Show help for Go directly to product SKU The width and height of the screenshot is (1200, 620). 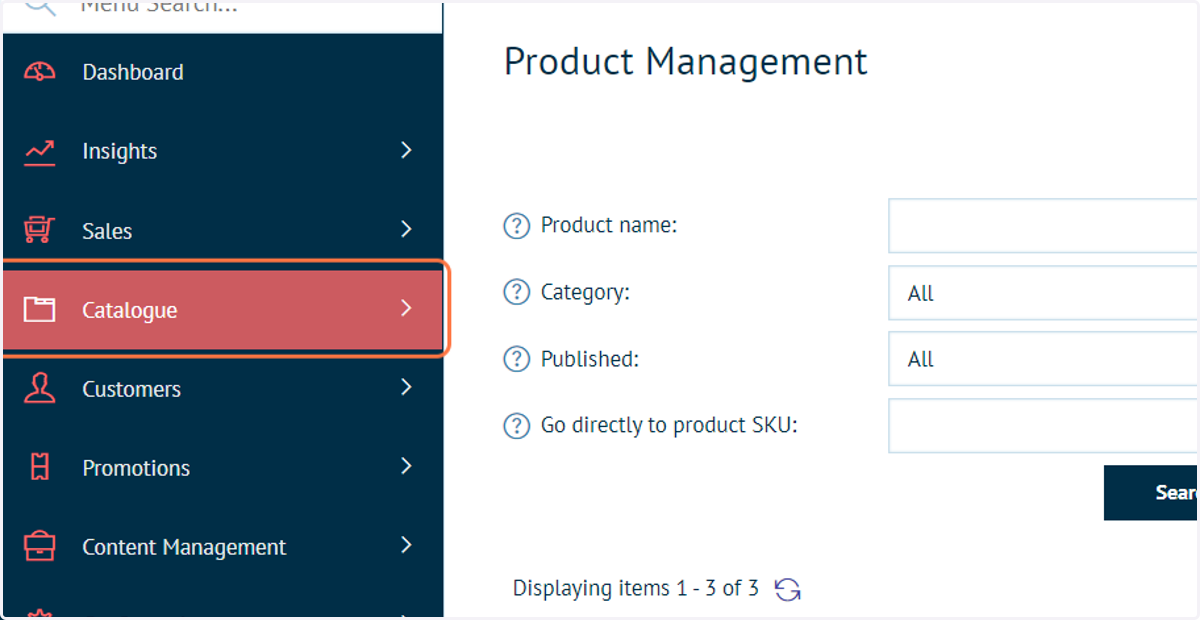(x=516, y=426)
